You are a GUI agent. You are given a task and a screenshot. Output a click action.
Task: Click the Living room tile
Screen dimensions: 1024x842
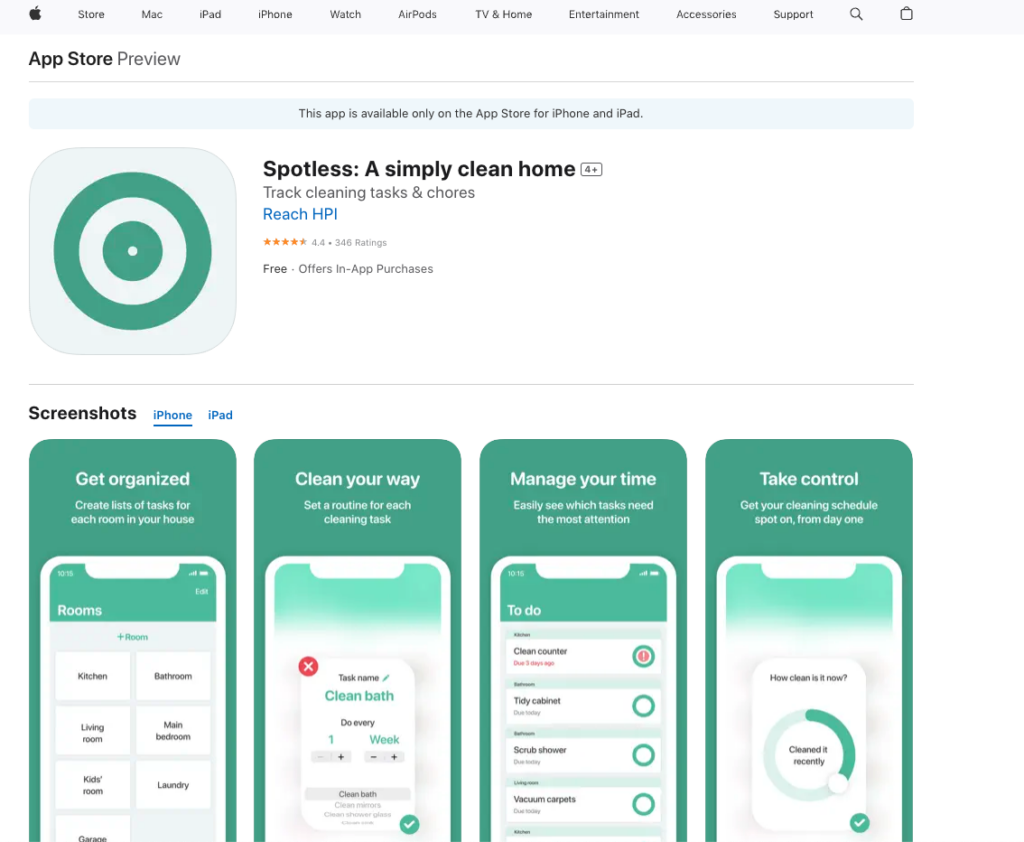coord(93,732)
